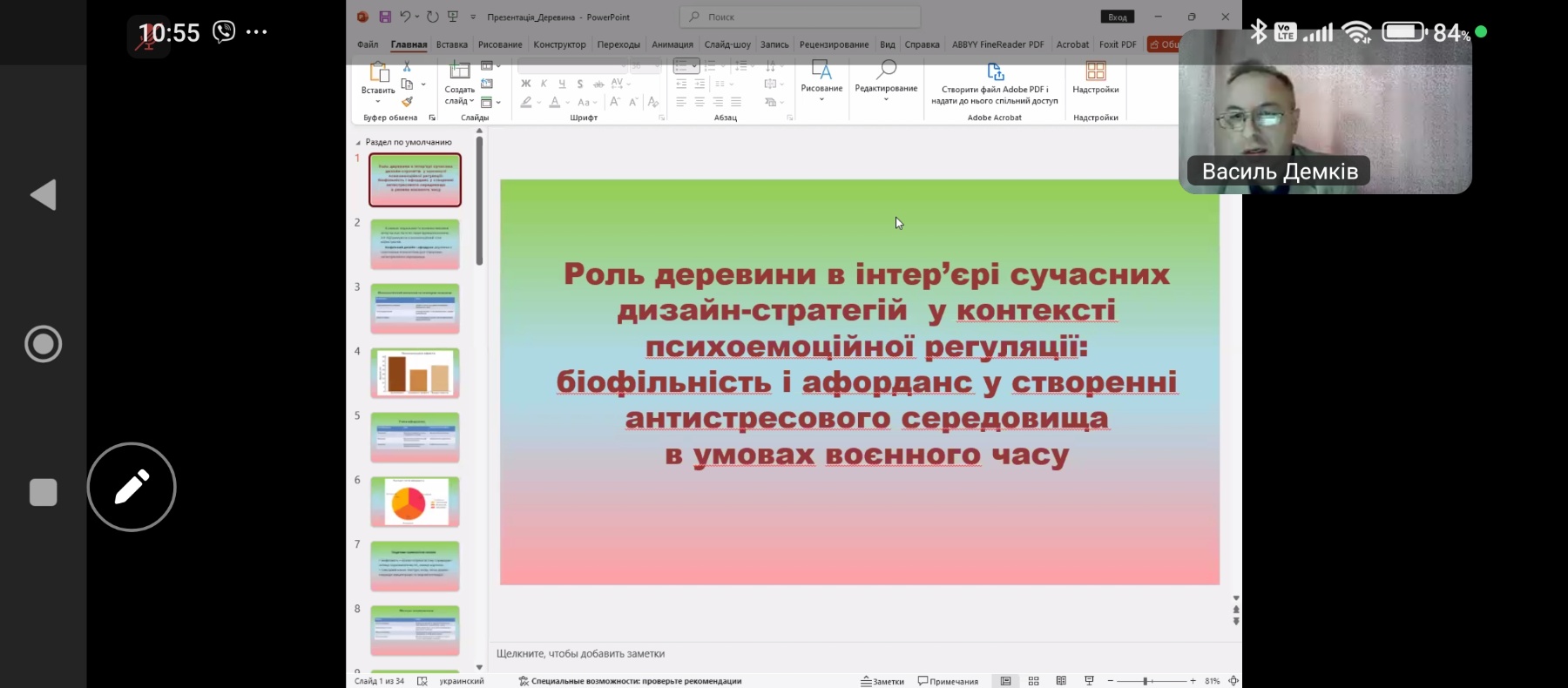This screenshot has height=688, width=1568.
Task: Click the Надстройки add-ins icon
Action: point(1095,71)
